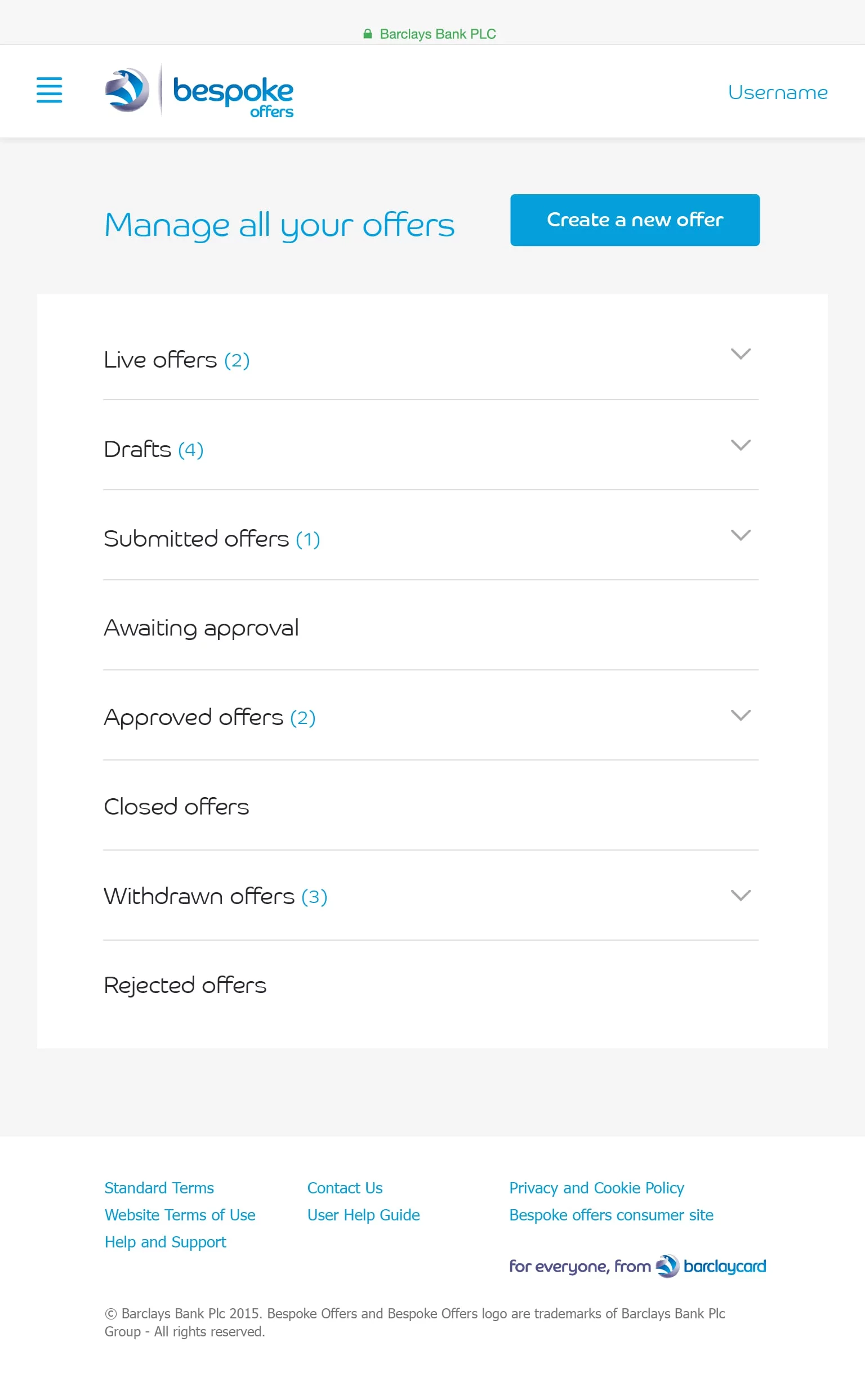Open Website Terms of Use link
This screenshot has width=865, height=1400.
(x=180, y=1215)
